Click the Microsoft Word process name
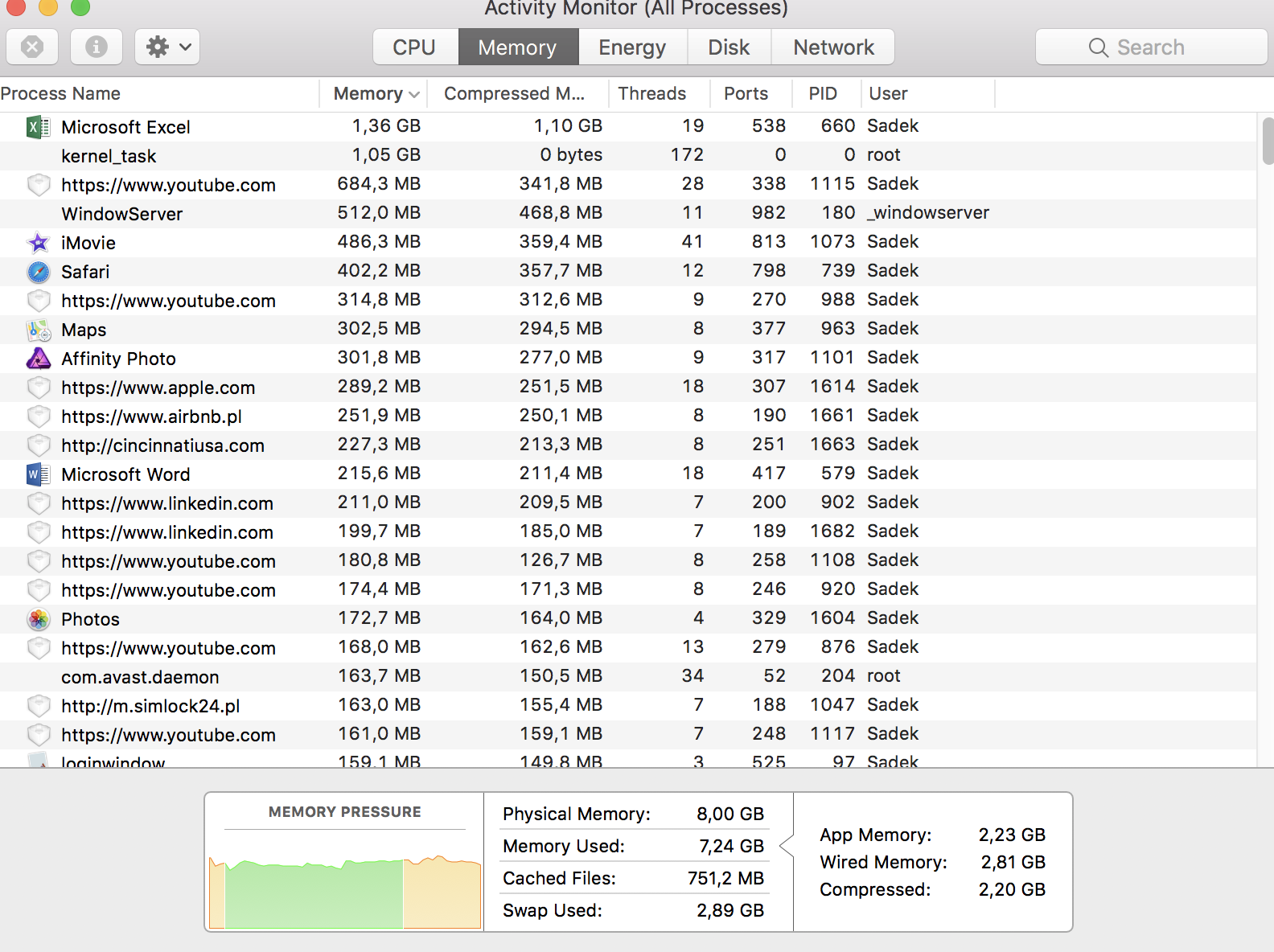Screen dimensions: 1274x952 pyautogui.click(x=125, y=474)
